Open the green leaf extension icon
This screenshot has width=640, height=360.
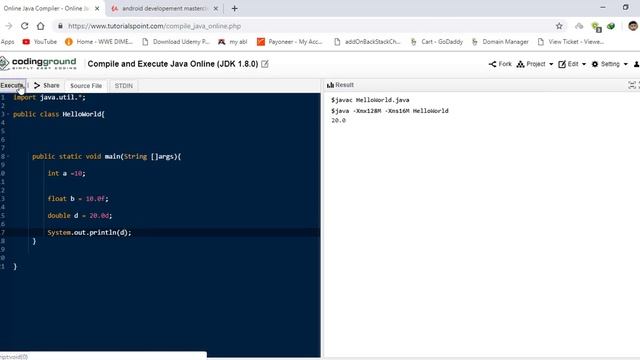tap(611, 26)
